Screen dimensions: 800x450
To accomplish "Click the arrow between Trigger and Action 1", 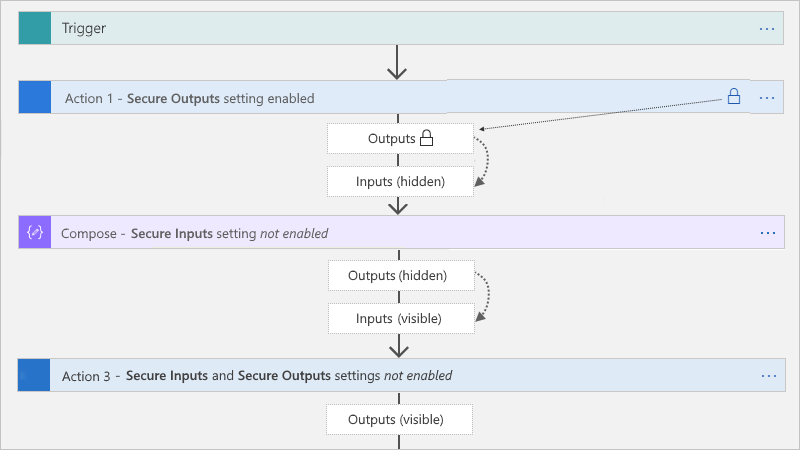I will point(398,63).
